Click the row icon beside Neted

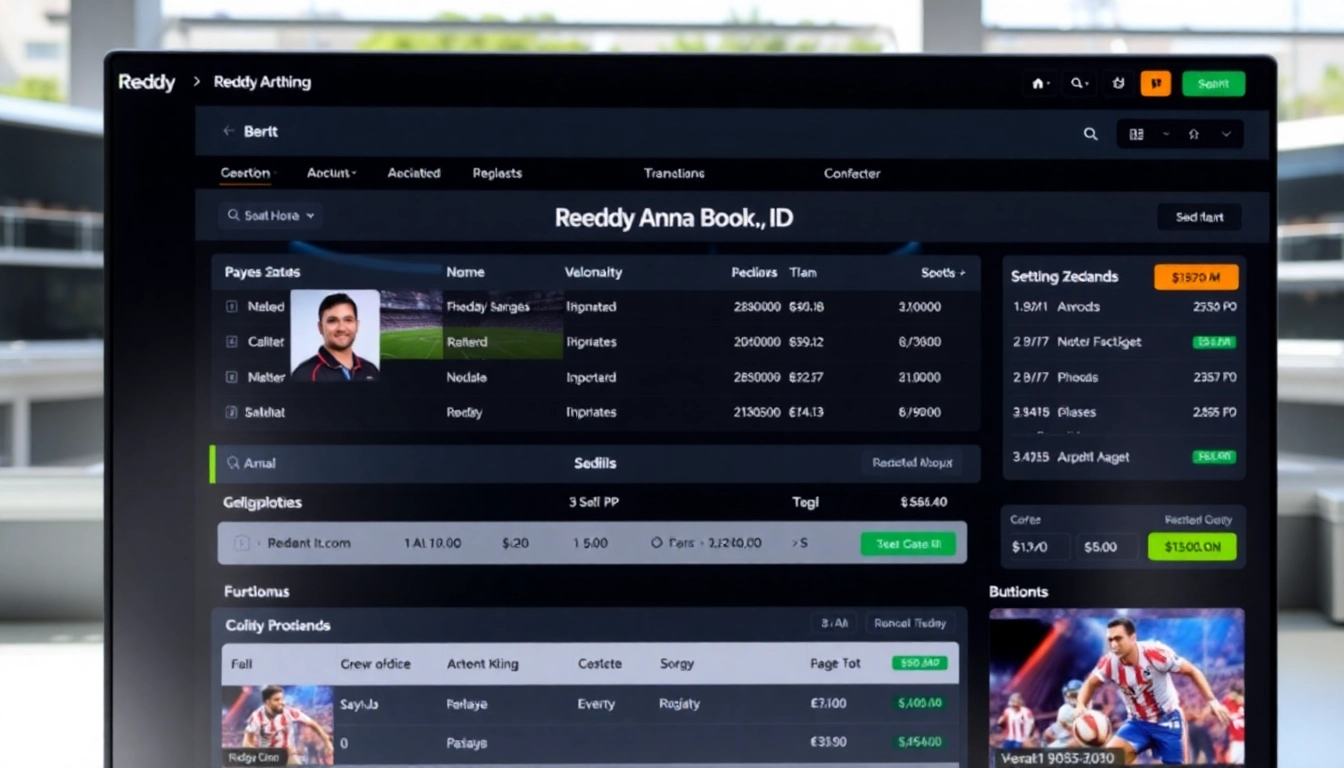(231, 307)
